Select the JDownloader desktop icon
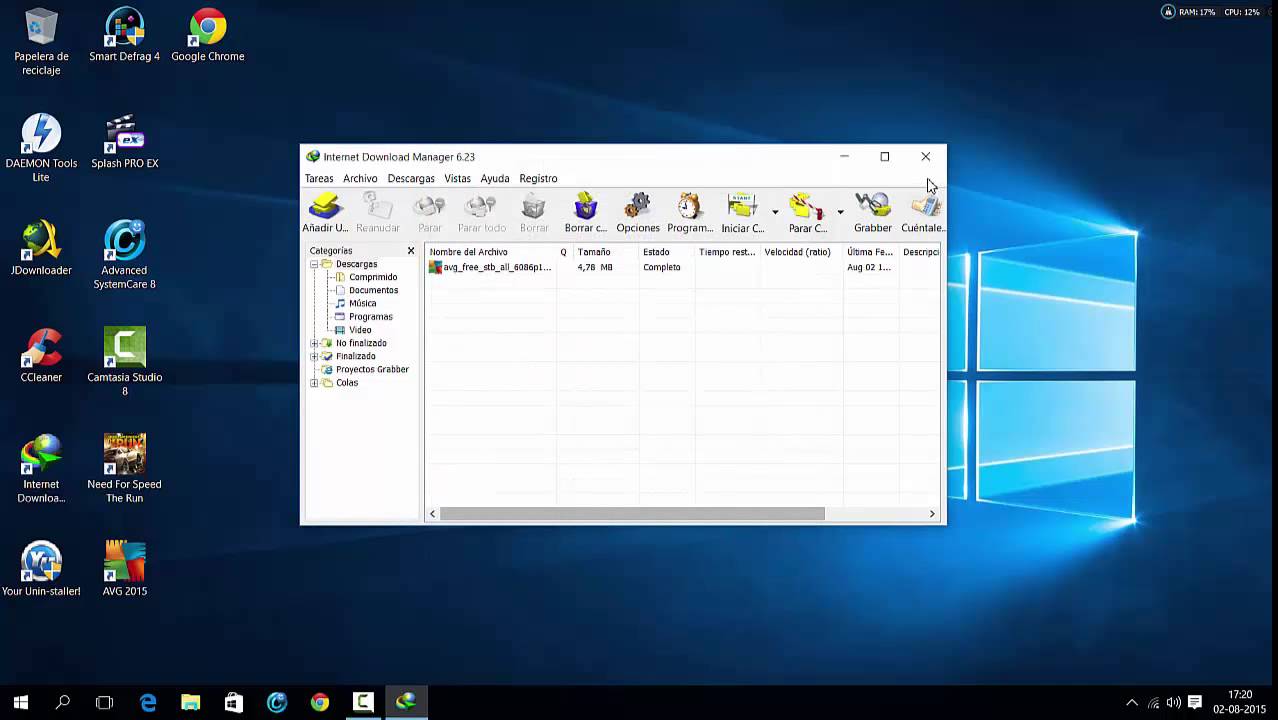The image size is (1278, 720). [41, 249]
